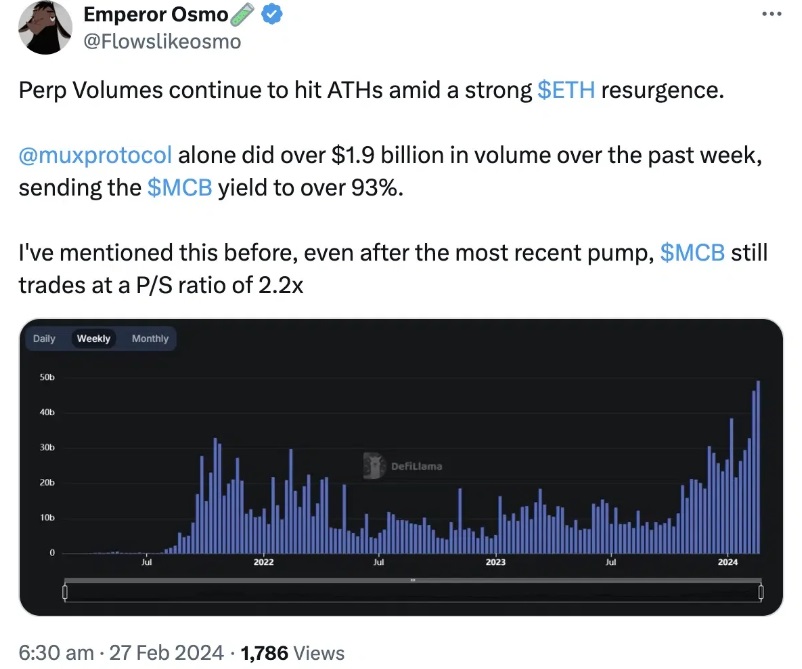Grab the left range slider handle
802x669 pixels.
64,592
